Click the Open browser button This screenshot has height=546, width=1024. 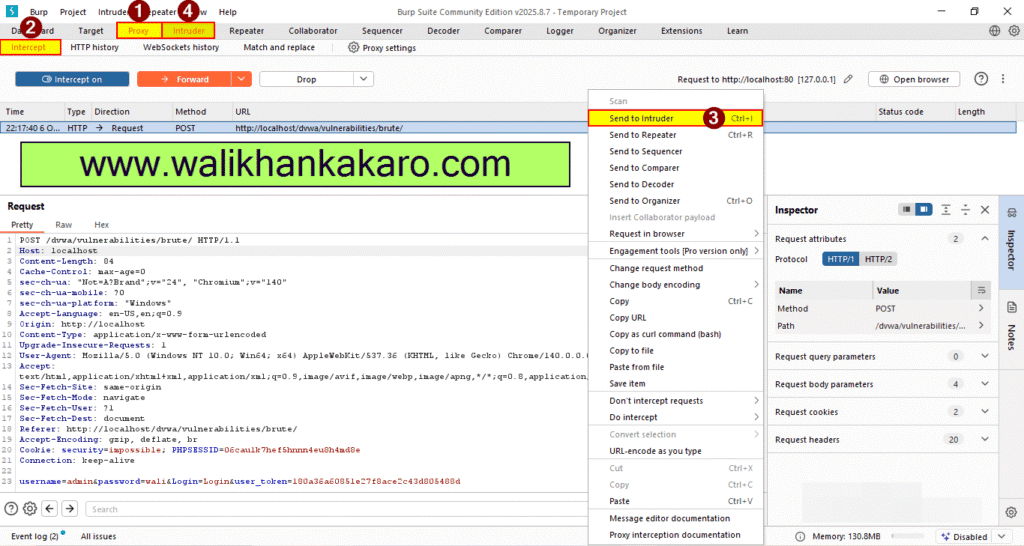[x=914, y=79]
